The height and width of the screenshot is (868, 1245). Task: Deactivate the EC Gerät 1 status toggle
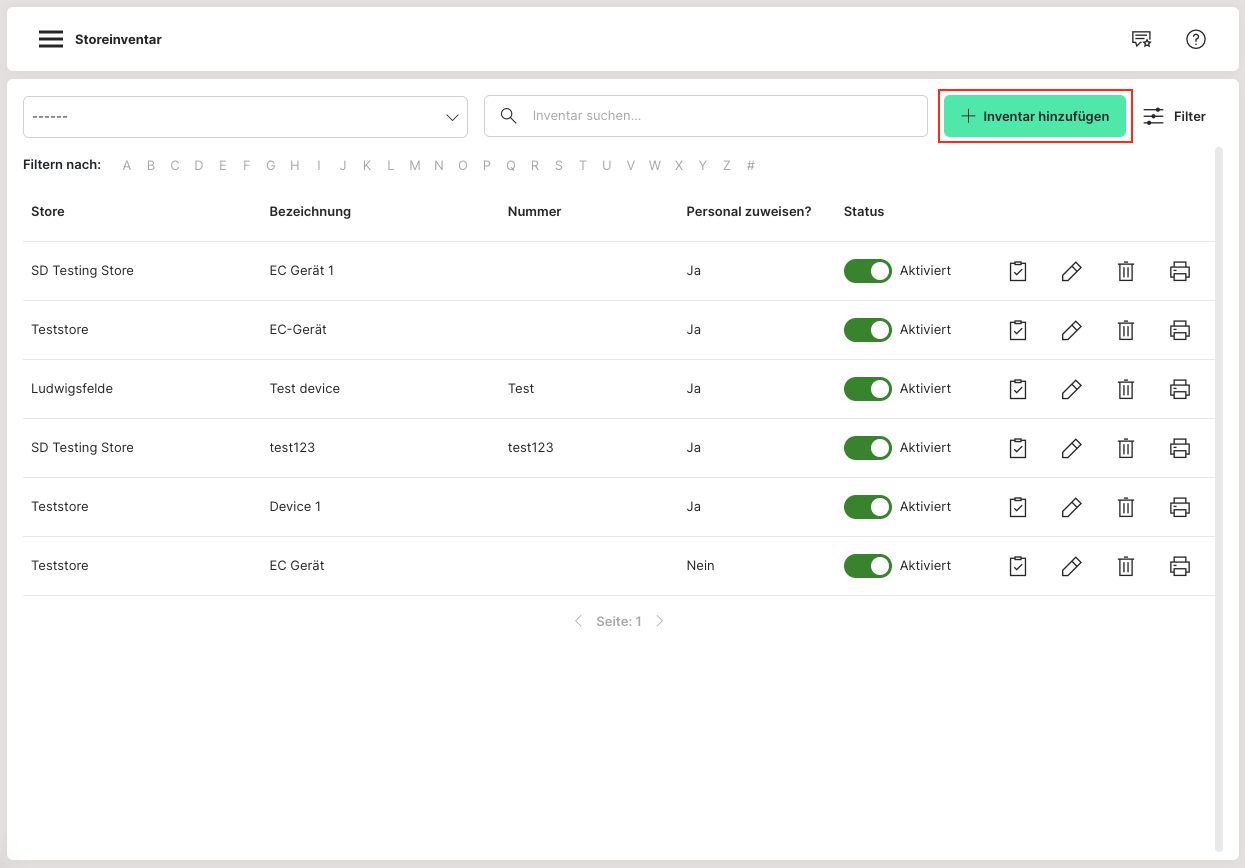[867, 271]
